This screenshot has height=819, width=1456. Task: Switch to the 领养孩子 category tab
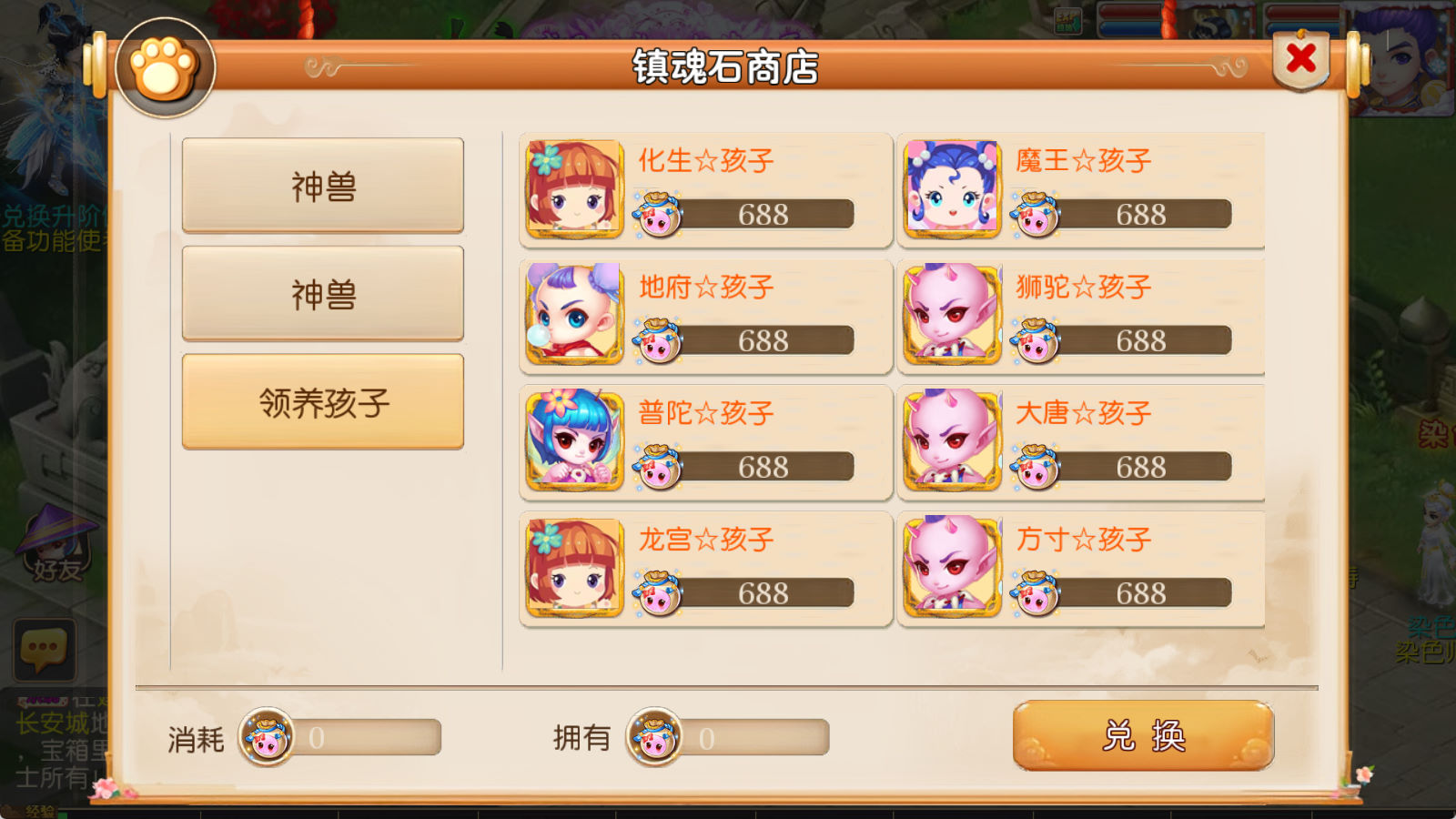(323, 402)
